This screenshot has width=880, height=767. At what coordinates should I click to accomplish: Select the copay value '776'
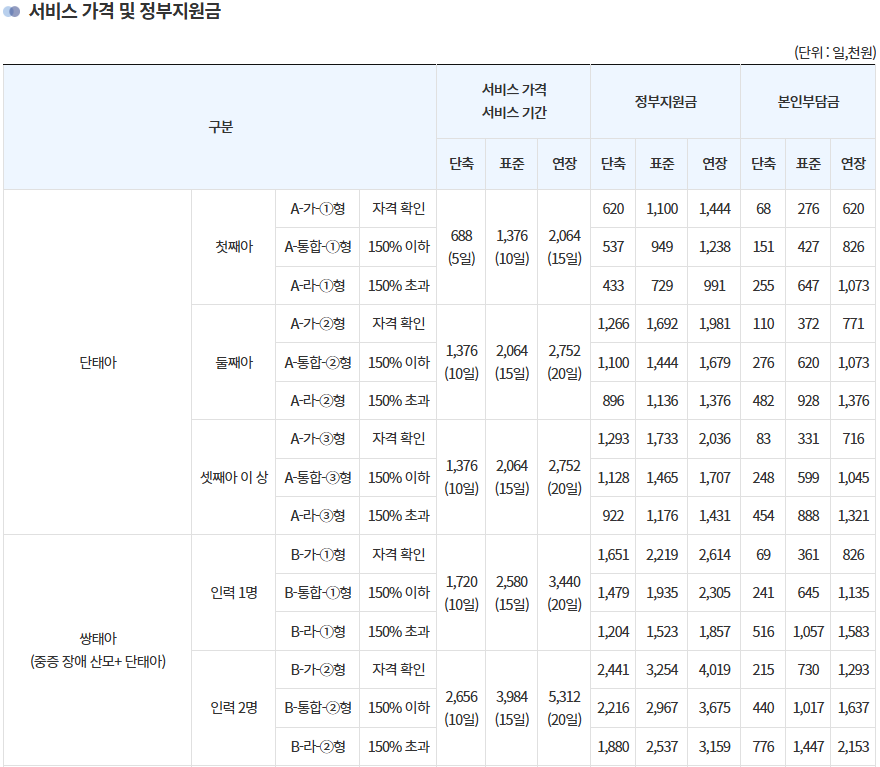pyautogui.click(x=763, y=747)
